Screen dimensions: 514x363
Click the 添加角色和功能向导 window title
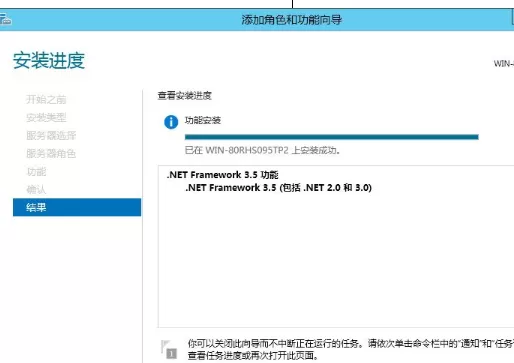[292, 20]
